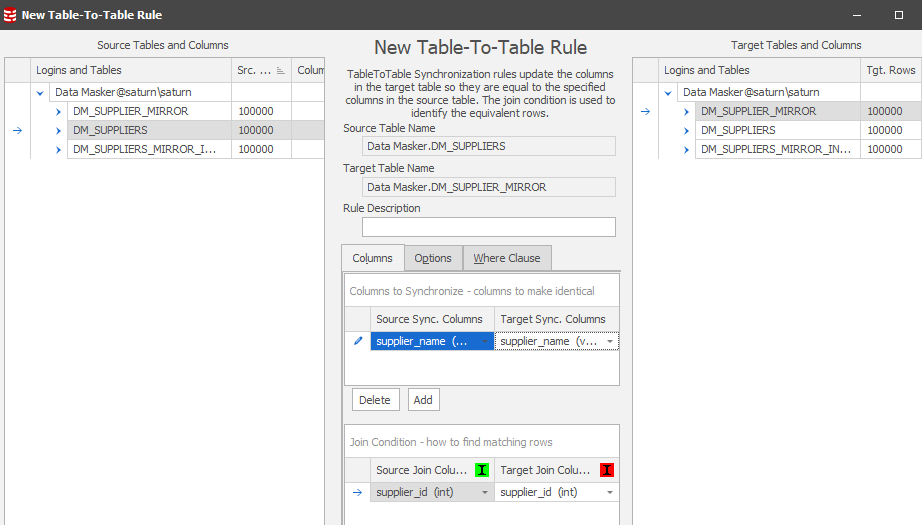Viewport: 922px width, 525px height.
Task: Select target DM_SUPPLIERS_MIRROR_IN table row
Action: [777, 149]
